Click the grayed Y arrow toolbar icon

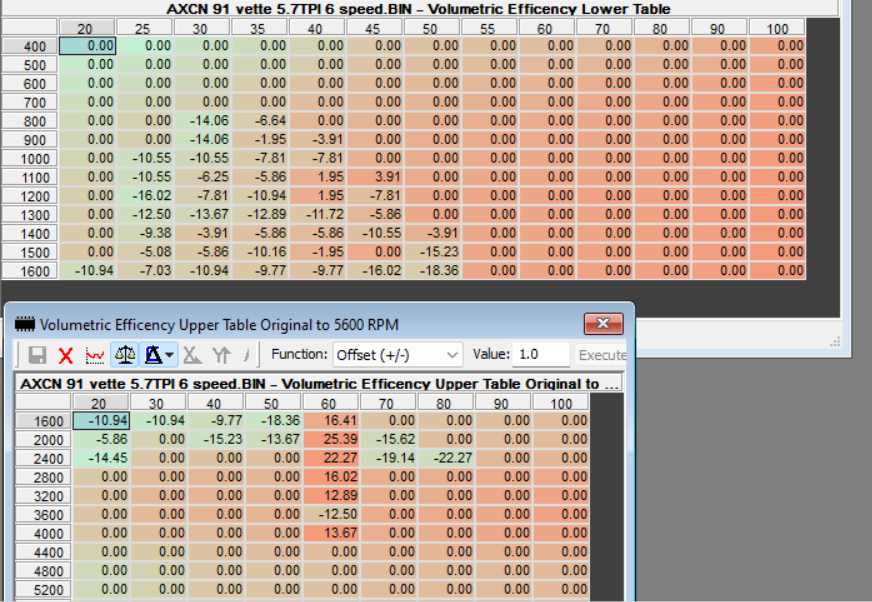tap(221, 355)
